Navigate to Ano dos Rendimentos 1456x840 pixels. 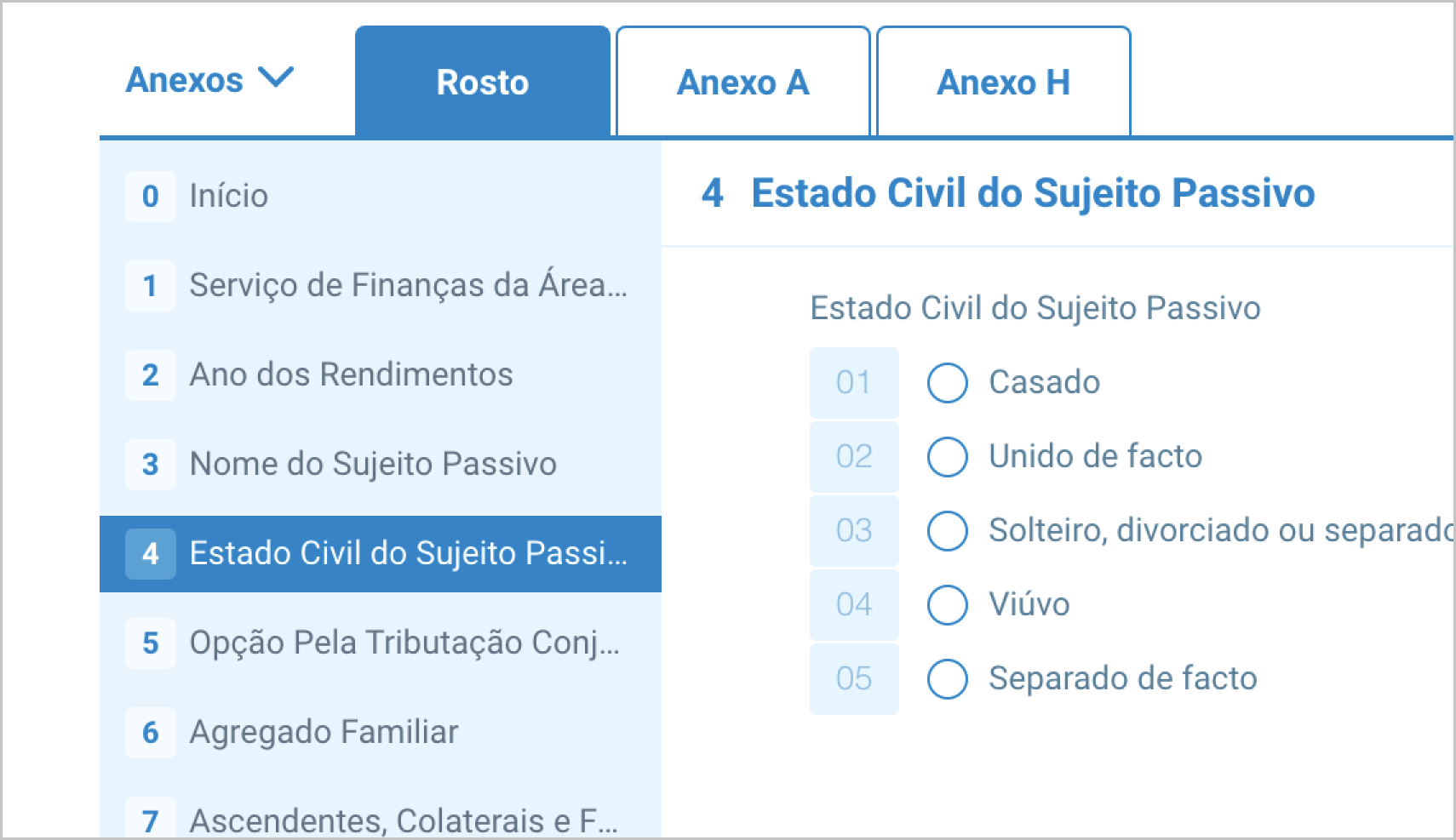[351, 375]
